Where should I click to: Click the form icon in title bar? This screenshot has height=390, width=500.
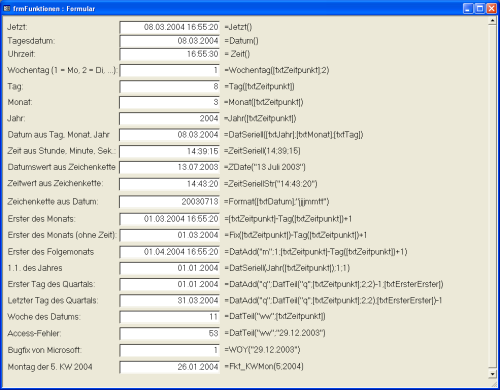[7, 8]
